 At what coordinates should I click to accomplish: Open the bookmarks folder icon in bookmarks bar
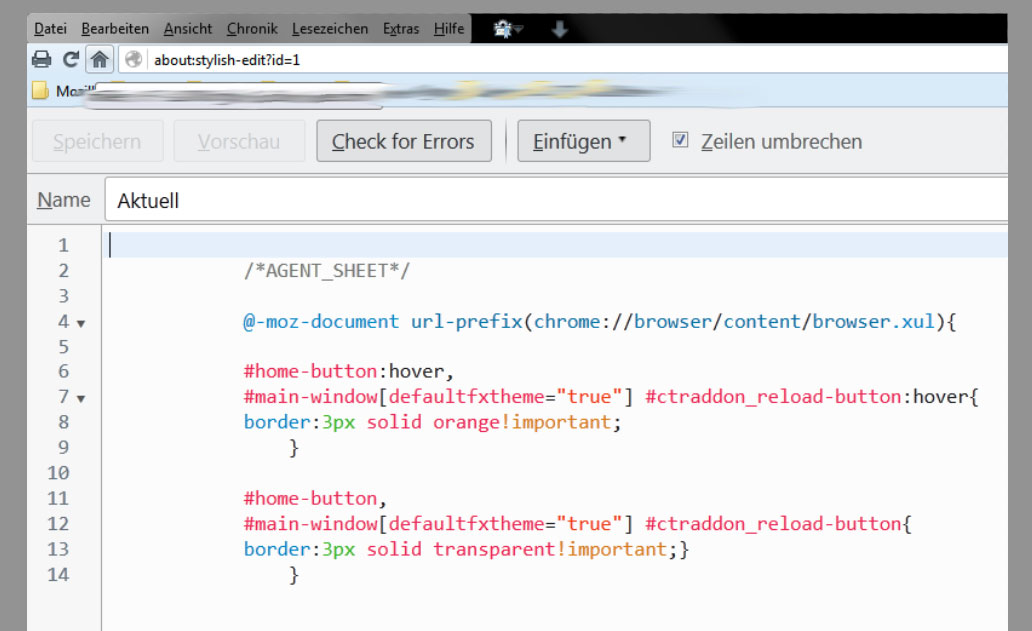[41, 91]
